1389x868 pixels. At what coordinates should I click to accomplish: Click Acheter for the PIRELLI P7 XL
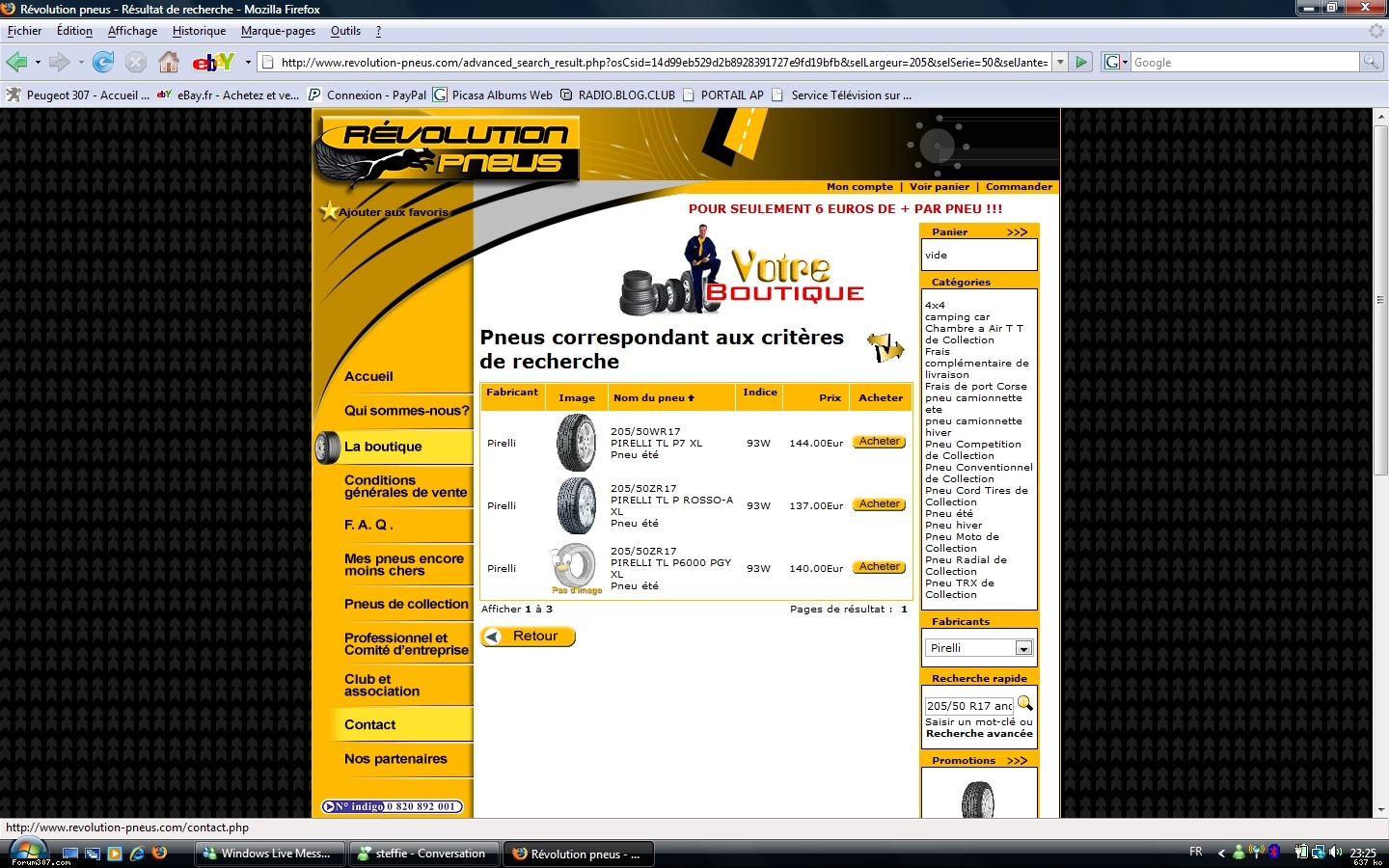(880, 442)
